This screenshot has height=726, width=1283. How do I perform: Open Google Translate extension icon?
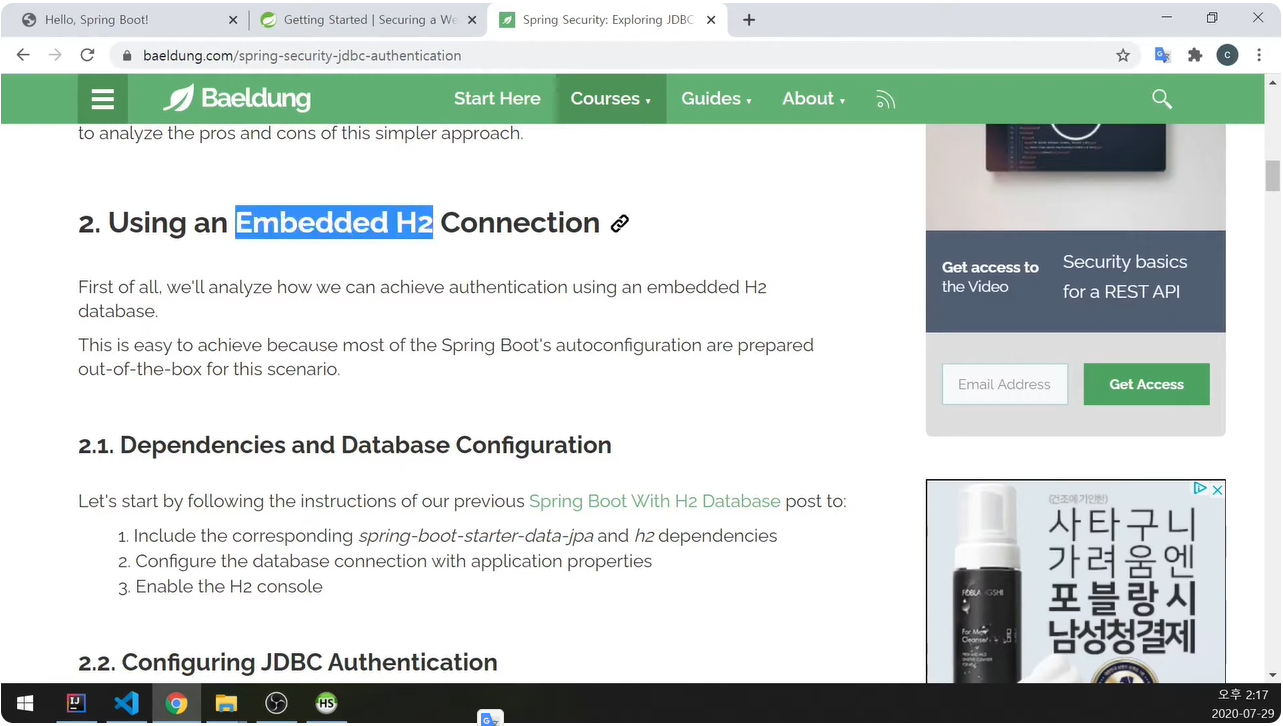1162,55
